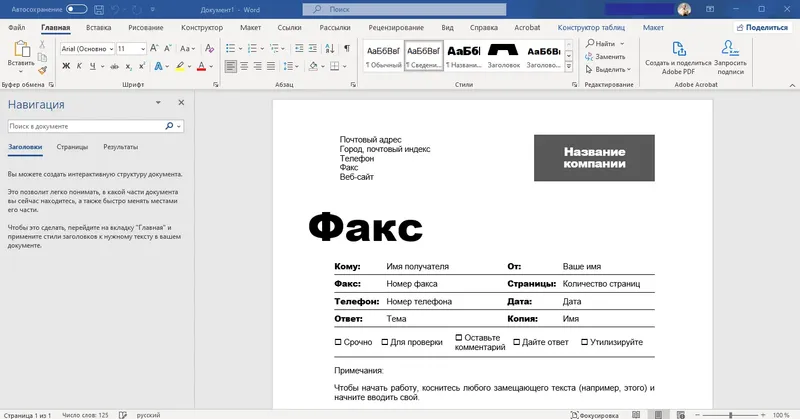Apply bold with the Ж button

point(66,66)
